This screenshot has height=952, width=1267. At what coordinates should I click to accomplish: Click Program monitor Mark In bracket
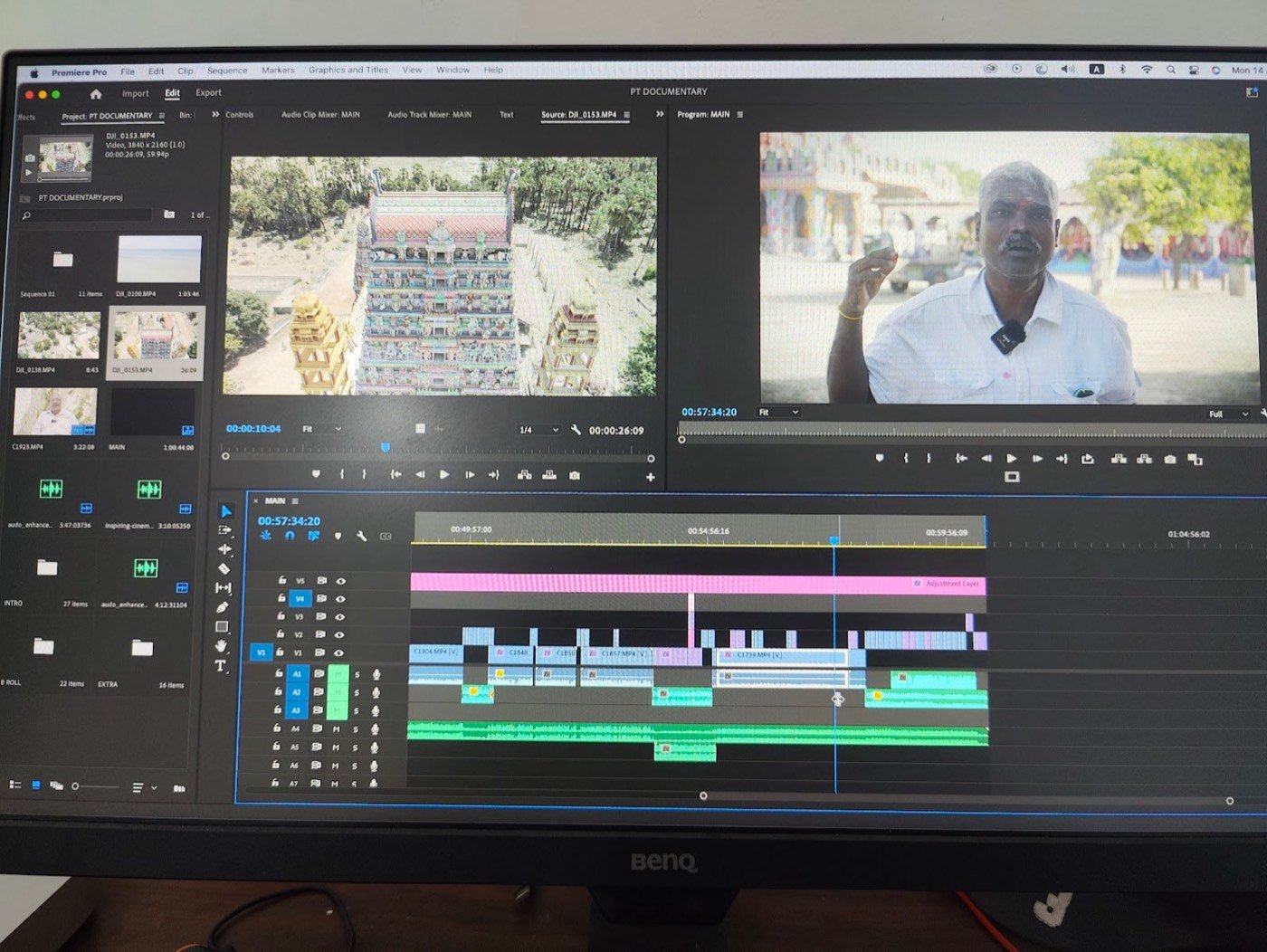click(906, 458)
